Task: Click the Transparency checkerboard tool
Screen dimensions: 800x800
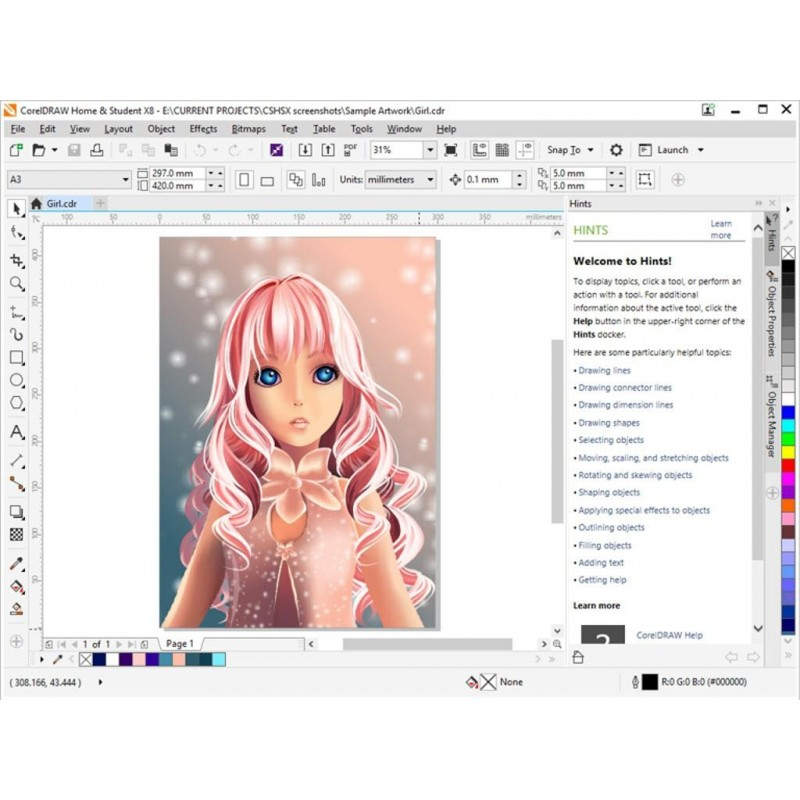Action: 16,535
